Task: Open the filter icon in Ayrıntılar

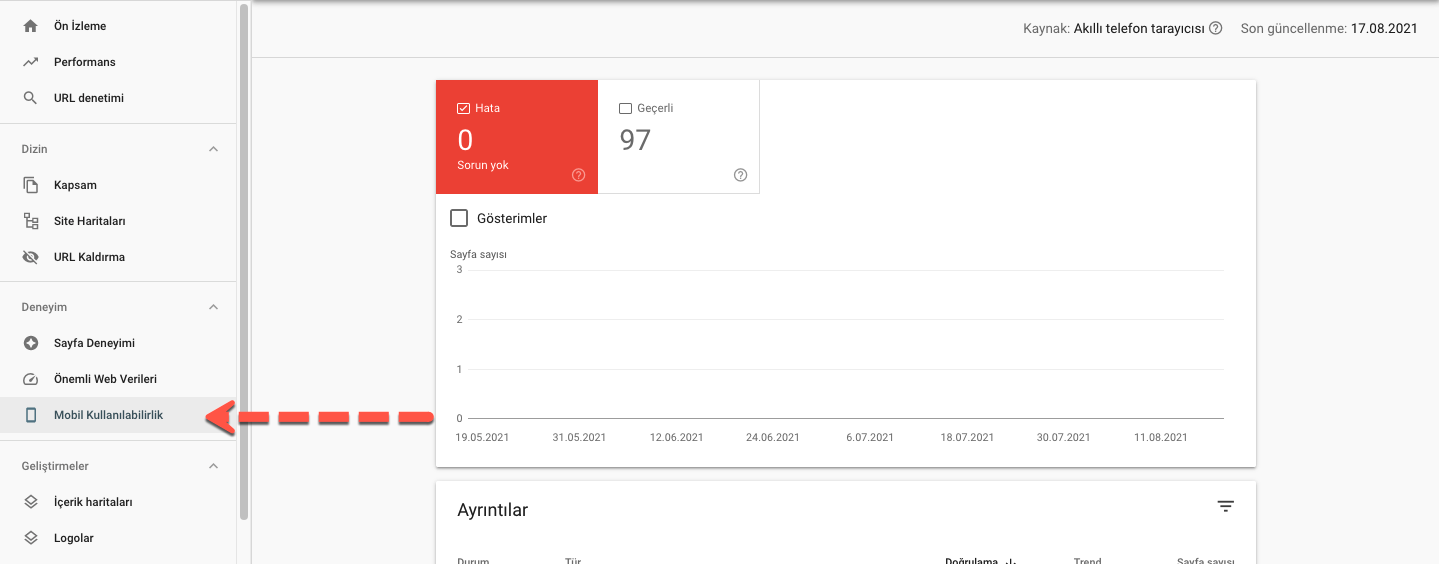Action: pyautogui.click(x=1225, y=507)
